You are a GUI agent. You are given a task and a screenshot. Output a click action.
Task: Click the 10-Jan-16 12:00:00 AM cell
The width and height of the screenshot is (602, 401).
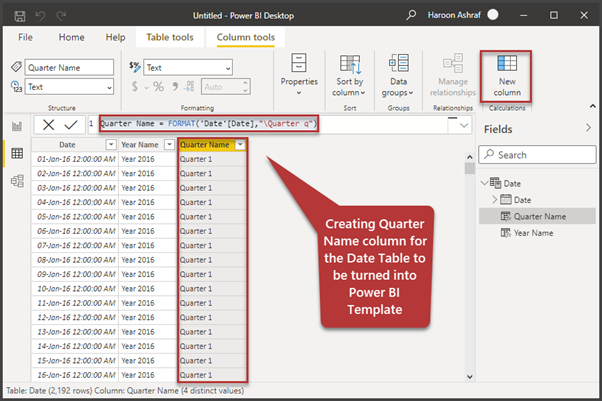[x=74, y=288]
